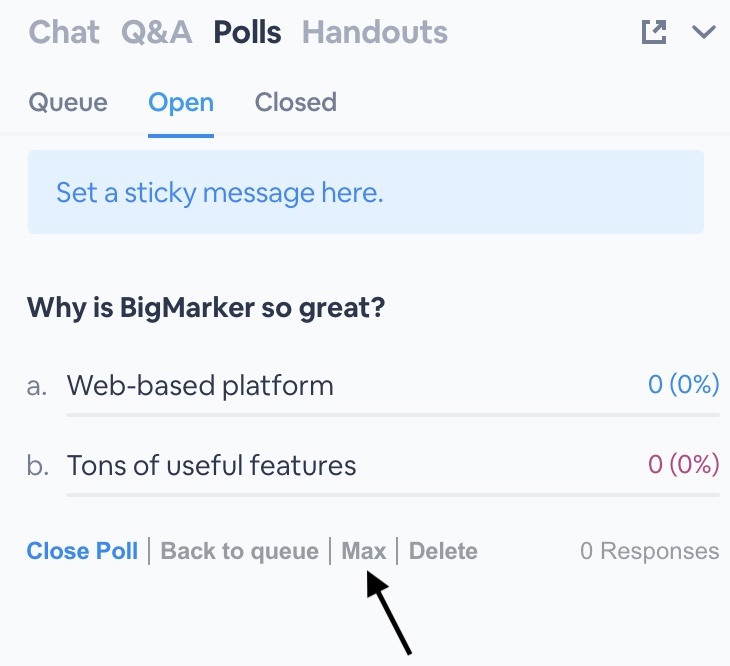Send the poll Back to queue
The height and width of the screenshot is (666, 730).
239,551
